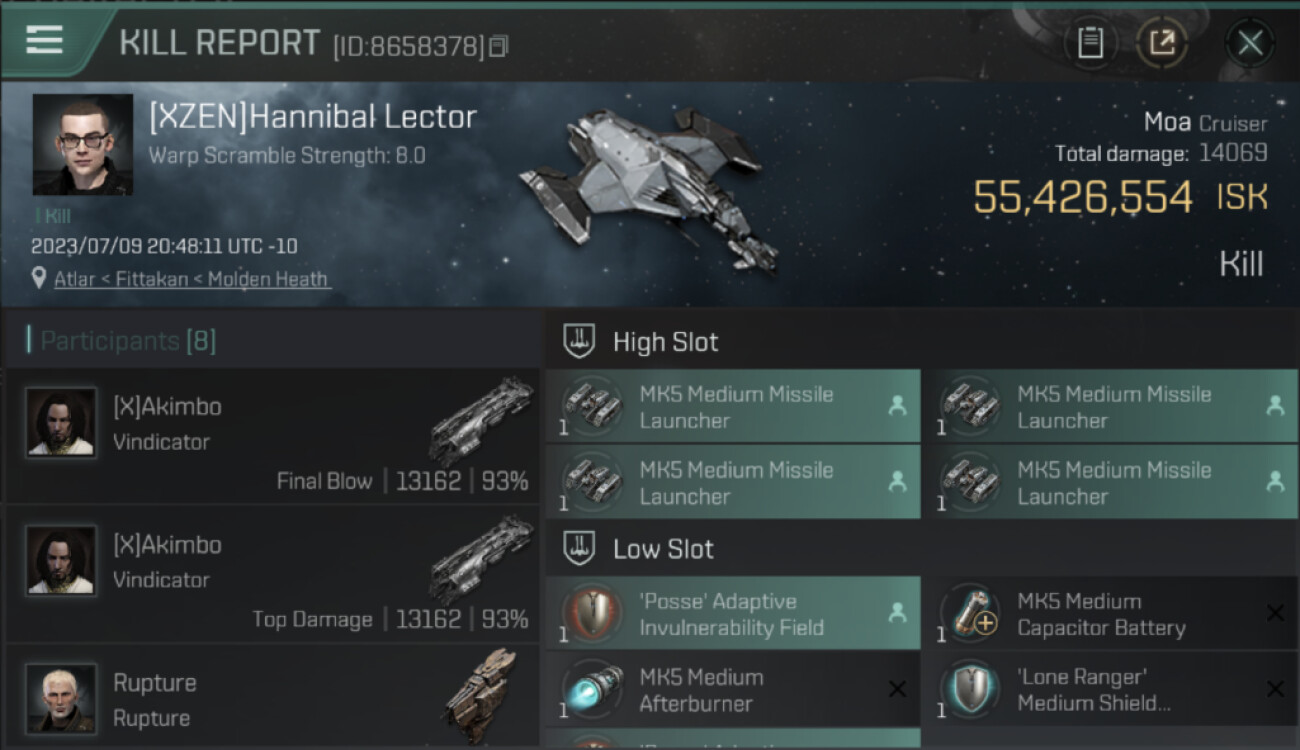The height and width of the screenshot is (750, 1300).
Task: Open the clipboard notes icon
Action: (1090, 42)
